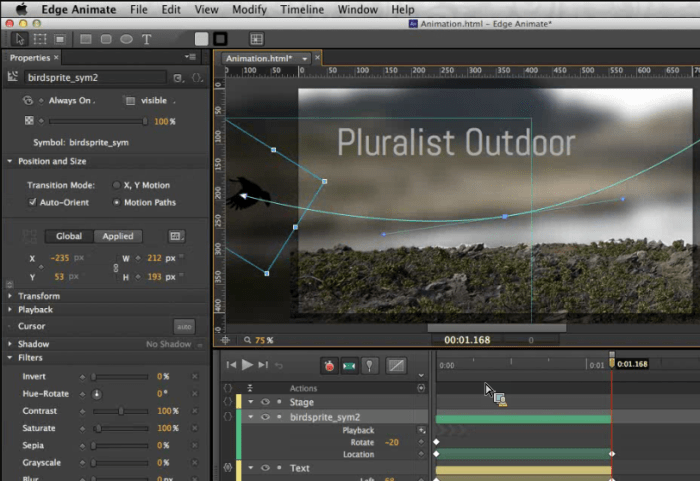Image resolution: width=700 pixels, height=481 pixels.
Task: Select the Rounded Rectangle tool
Action: 106,39
